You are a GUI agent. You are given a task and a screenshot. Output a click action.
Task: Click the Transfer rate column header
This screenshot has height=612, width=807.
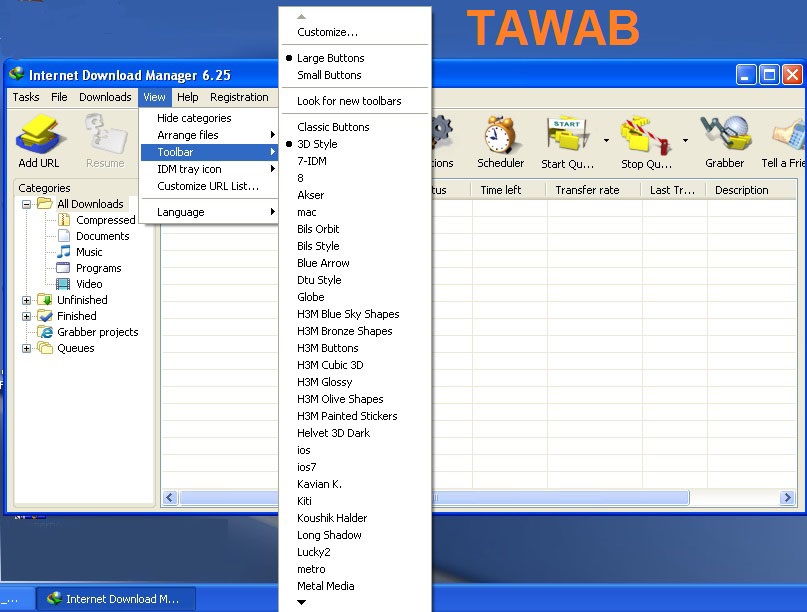pos(587,190)
